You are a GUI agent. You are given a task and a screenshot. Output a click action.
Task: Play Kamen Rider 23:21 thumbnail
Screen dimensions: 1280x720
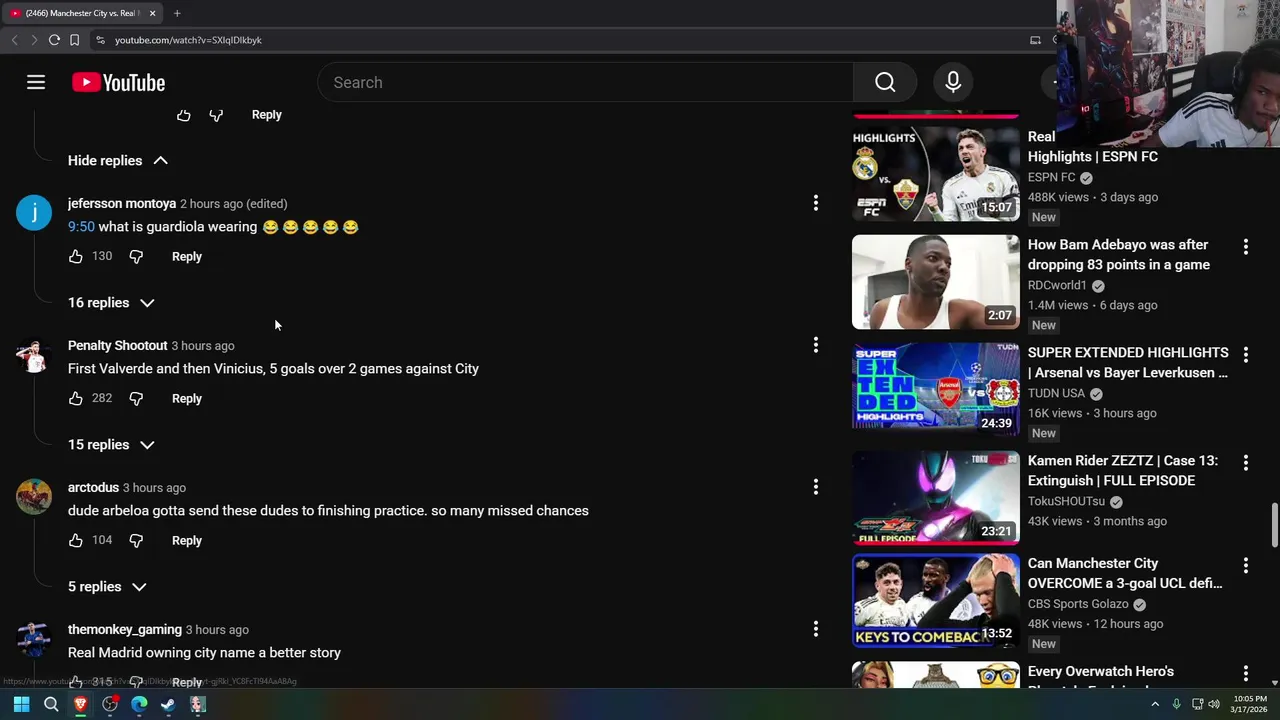tap(936, 498)
